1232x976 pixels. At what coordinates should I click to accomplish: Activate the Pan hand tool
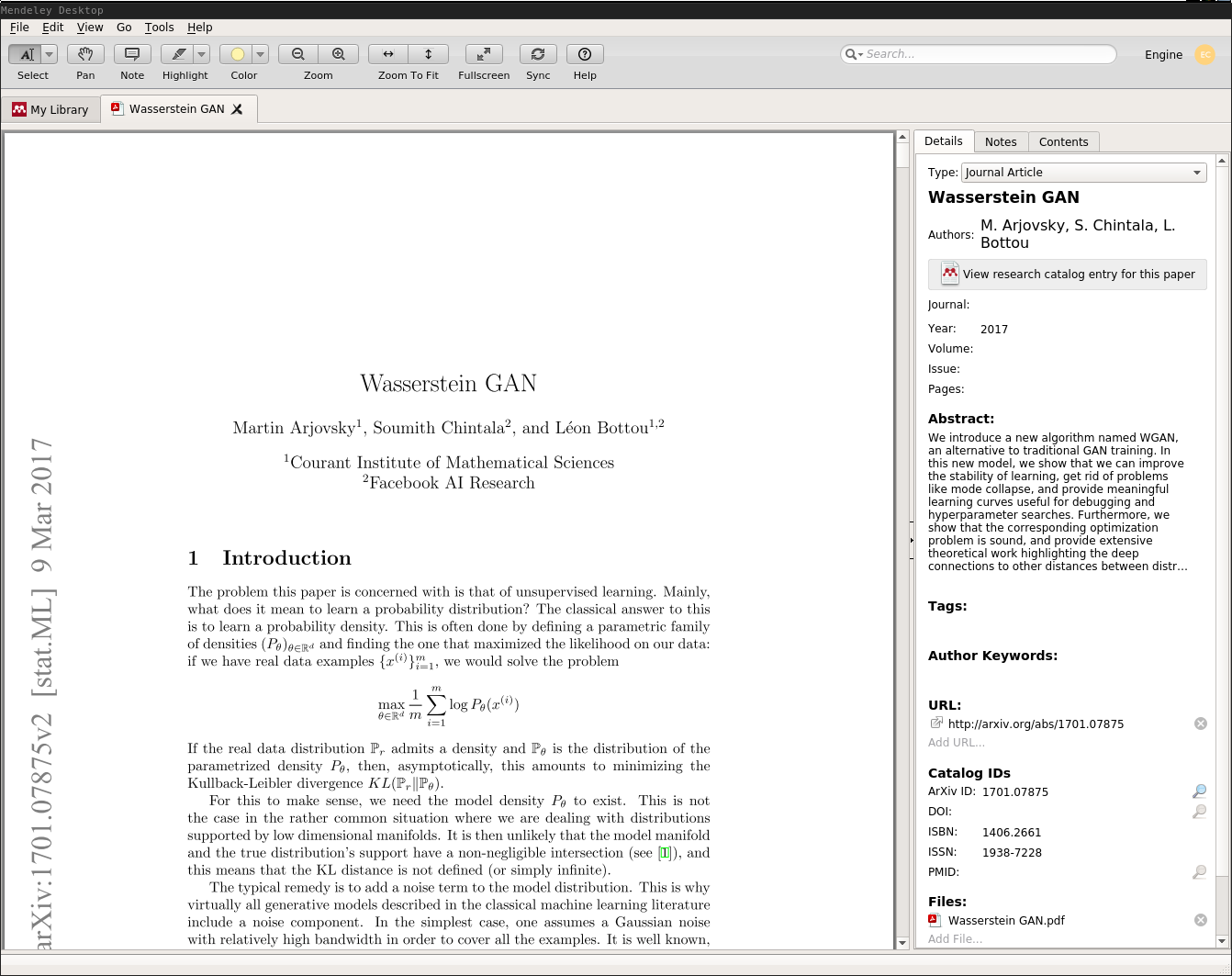coord(85,54)
